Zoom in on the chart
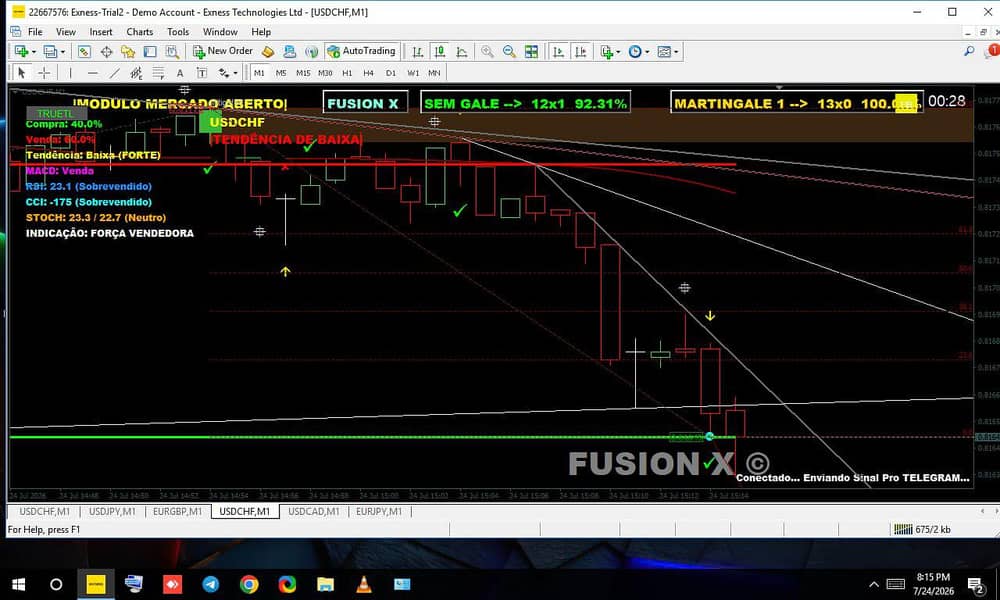Screen dimensions: 1000x600 coord(487,52)
